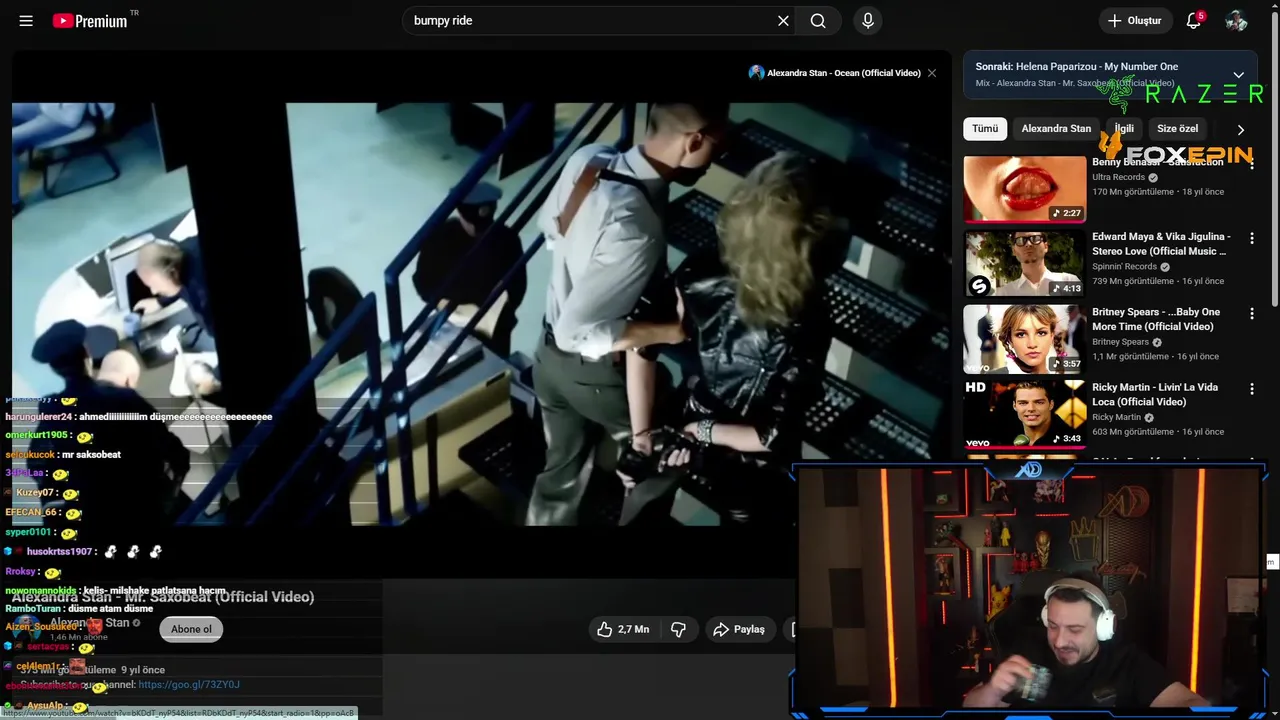Screen dimensions: 1280x720
Task: Clear the search box text
Action: (783, 21)
